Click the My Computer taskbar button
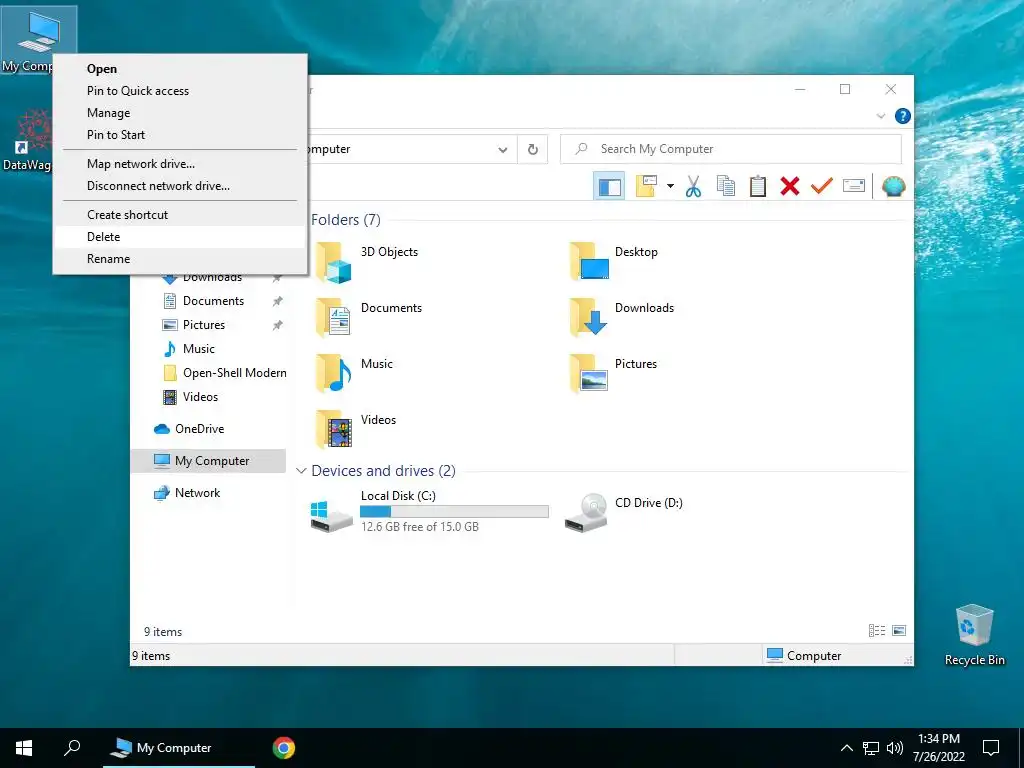 click(179, 748)
